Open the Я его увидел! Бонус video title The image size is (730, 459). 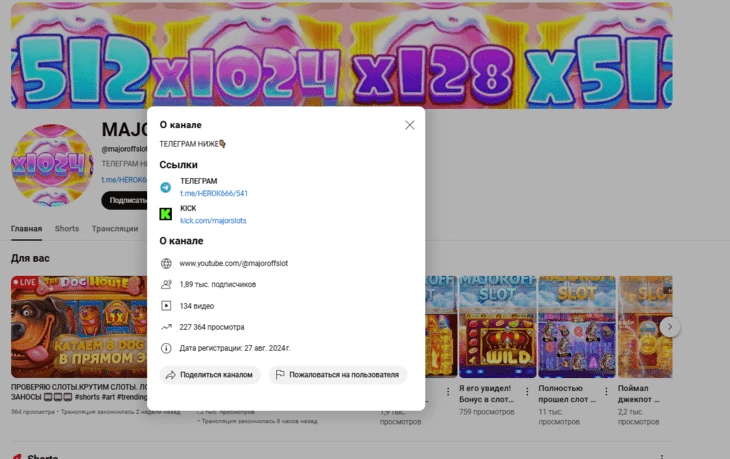click(x=487, y=394)
